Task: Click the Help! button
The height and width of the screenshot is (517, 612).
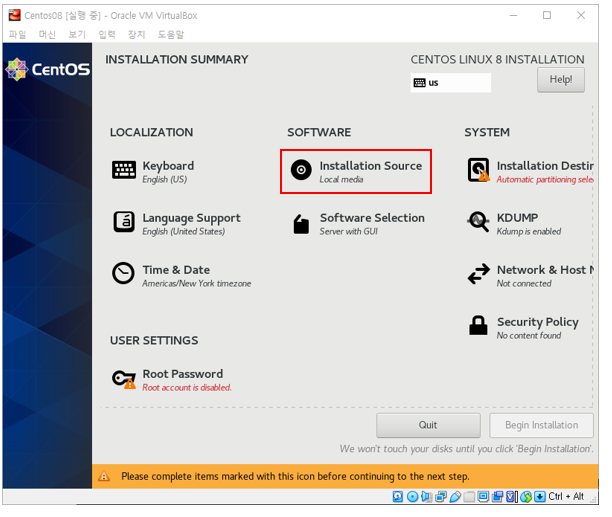Action: [x=560, y=80]
